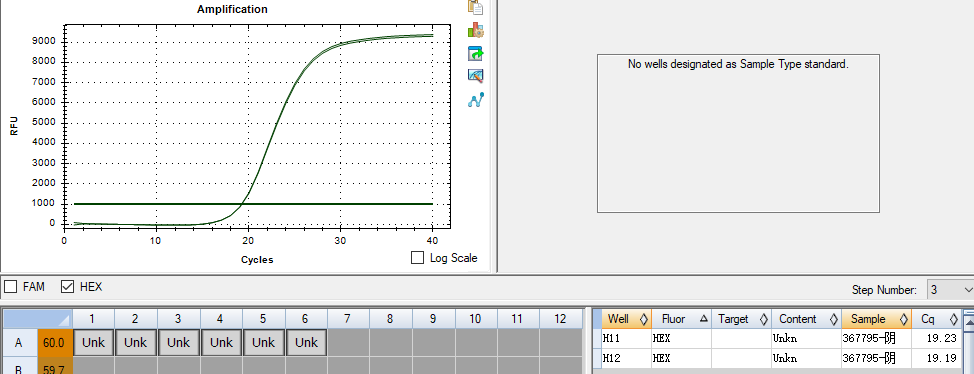Click the 60.0 temperature cell

[55, 342]
